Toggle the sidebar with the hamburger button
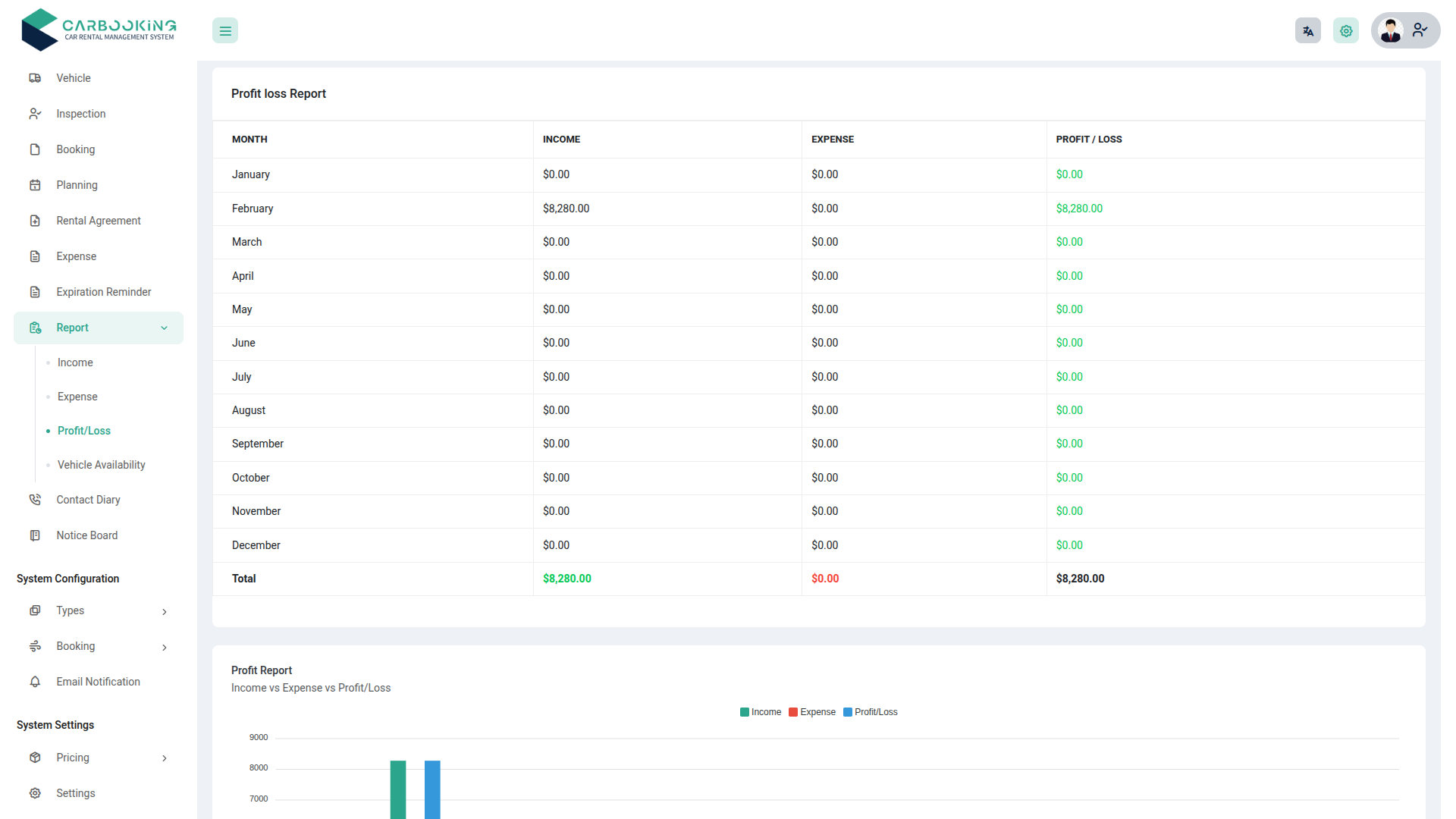Image resolution: width=1456 pixels, height=819 pixels. [224, 30]
